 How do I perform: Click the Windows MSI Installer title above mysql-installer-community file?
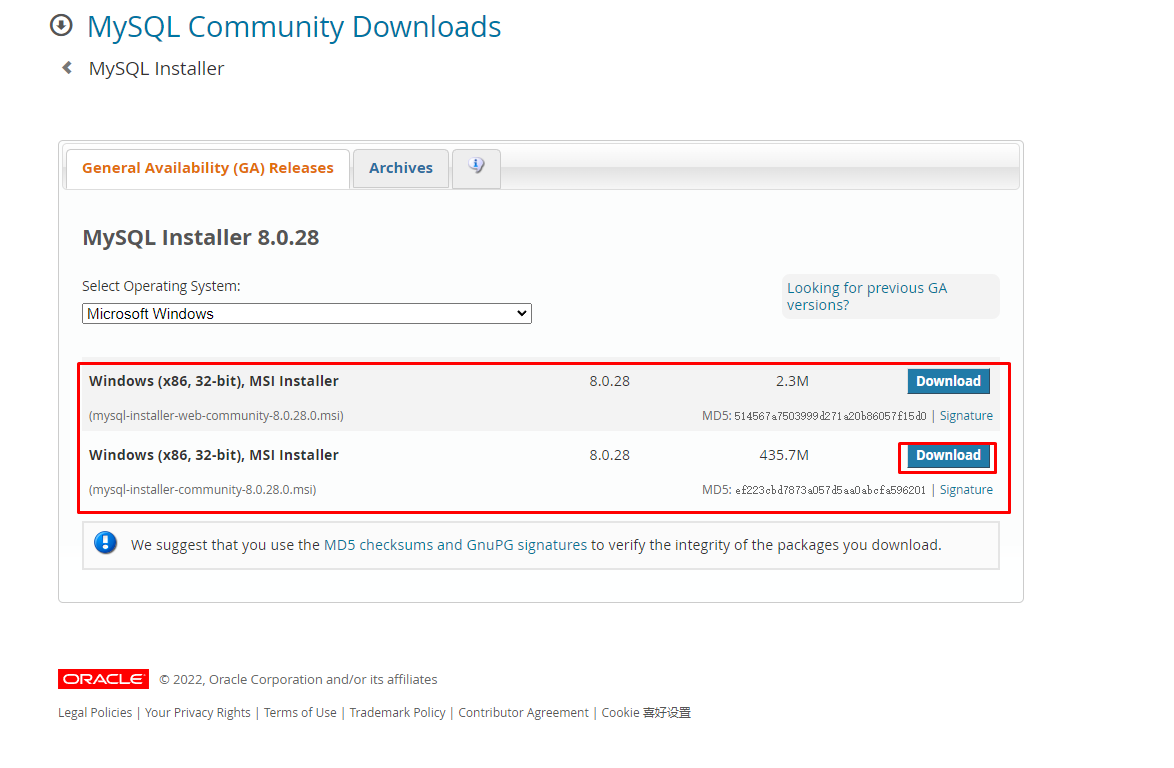click(213, 455)
